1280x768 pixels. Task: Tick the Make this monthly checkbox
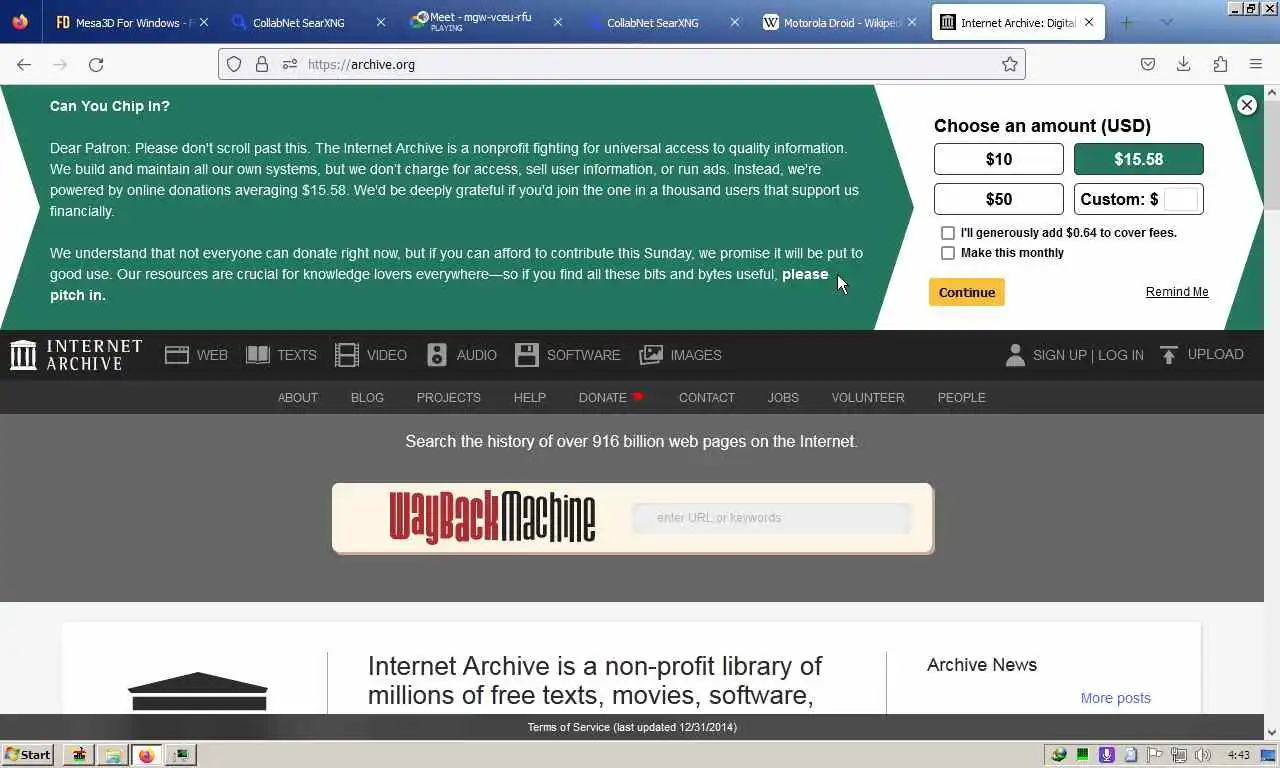tap(948, 253)
